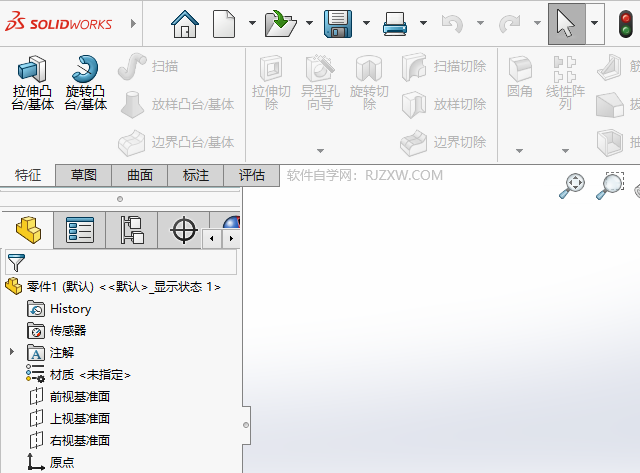Screen dimensions: 640x473
Task: Click 放样切除 lofted cut tool
Action: pos(444,104)
